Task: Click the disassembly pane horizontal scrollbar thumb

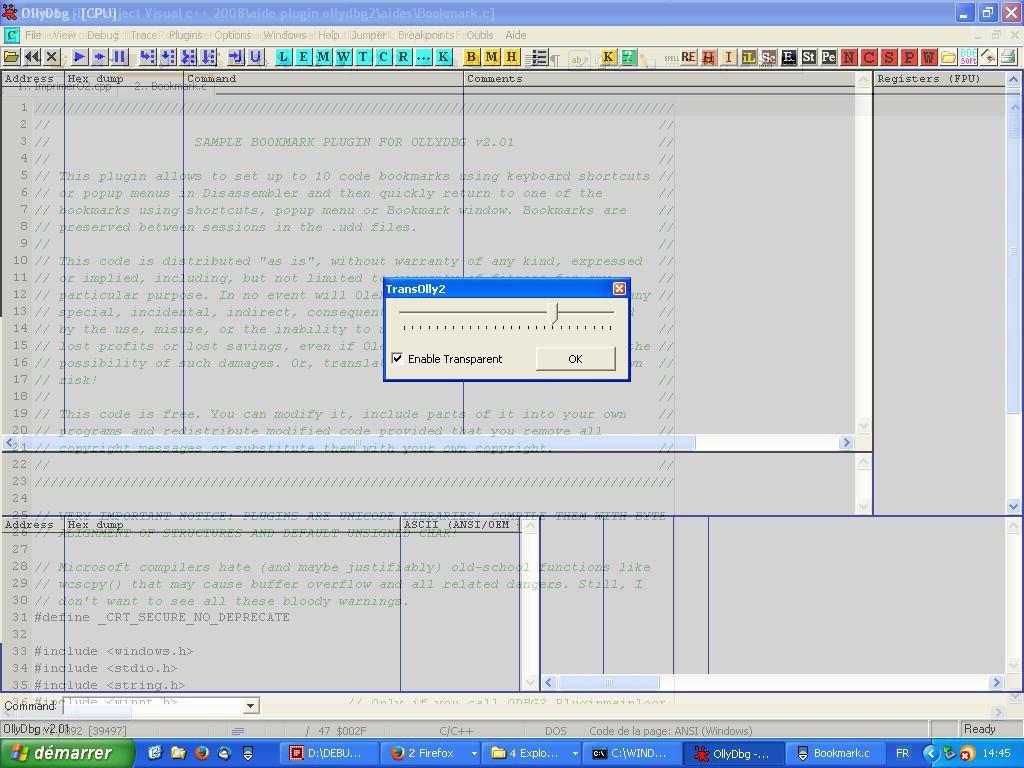Action: 358,443
